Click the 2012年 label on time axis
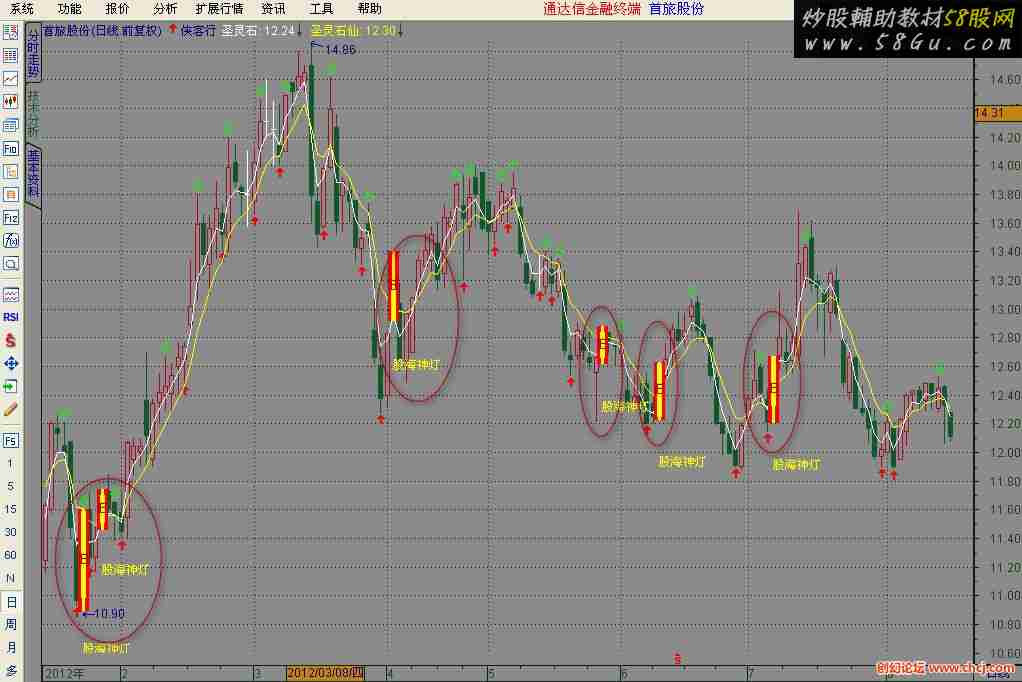1022x682 pixels. tap(64, 674)
